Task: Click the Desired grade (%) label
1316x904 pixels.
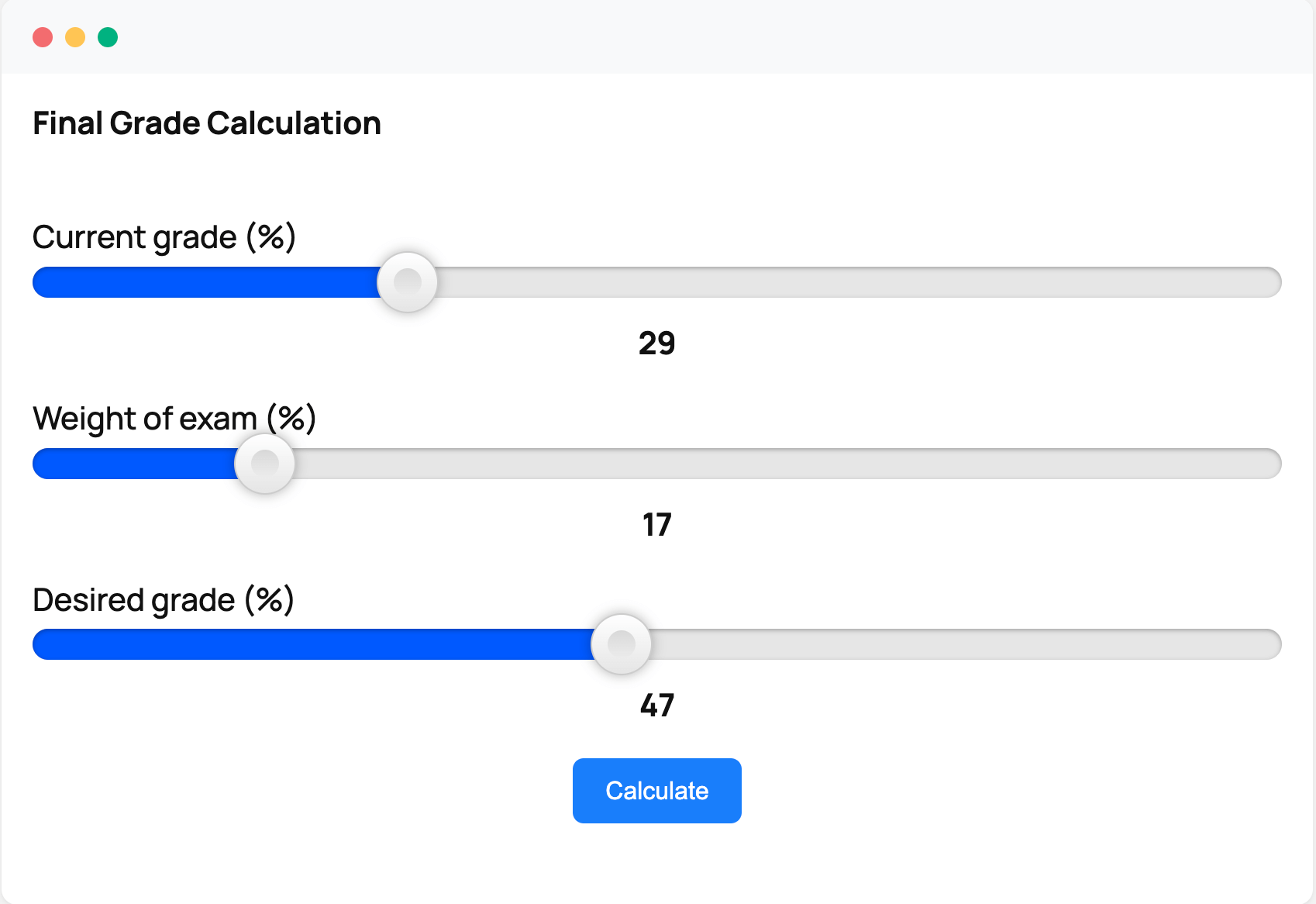Action: click(164, 600)
